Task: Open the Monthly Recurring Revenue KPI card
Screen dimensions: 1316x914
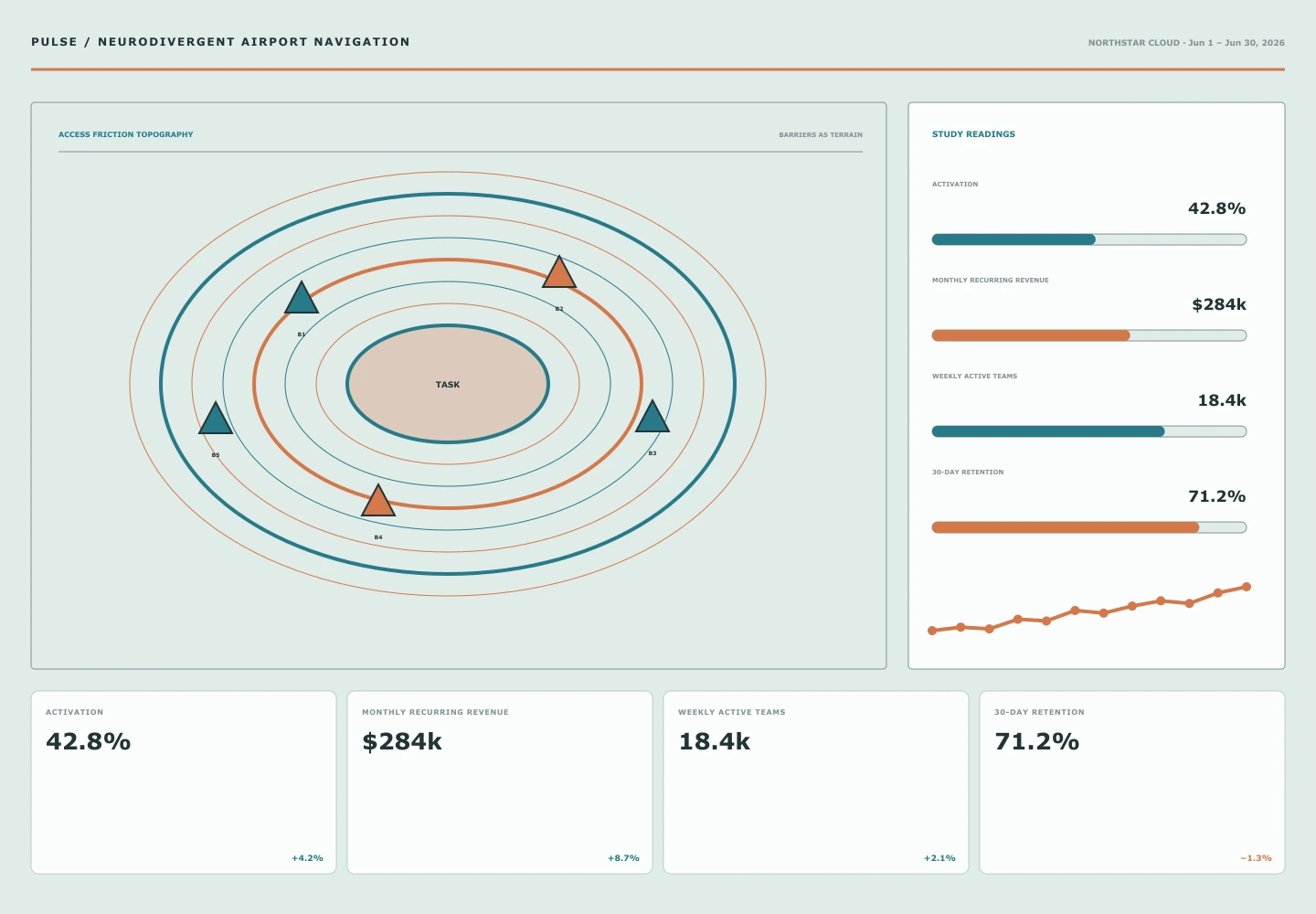Action: (500, 782)
